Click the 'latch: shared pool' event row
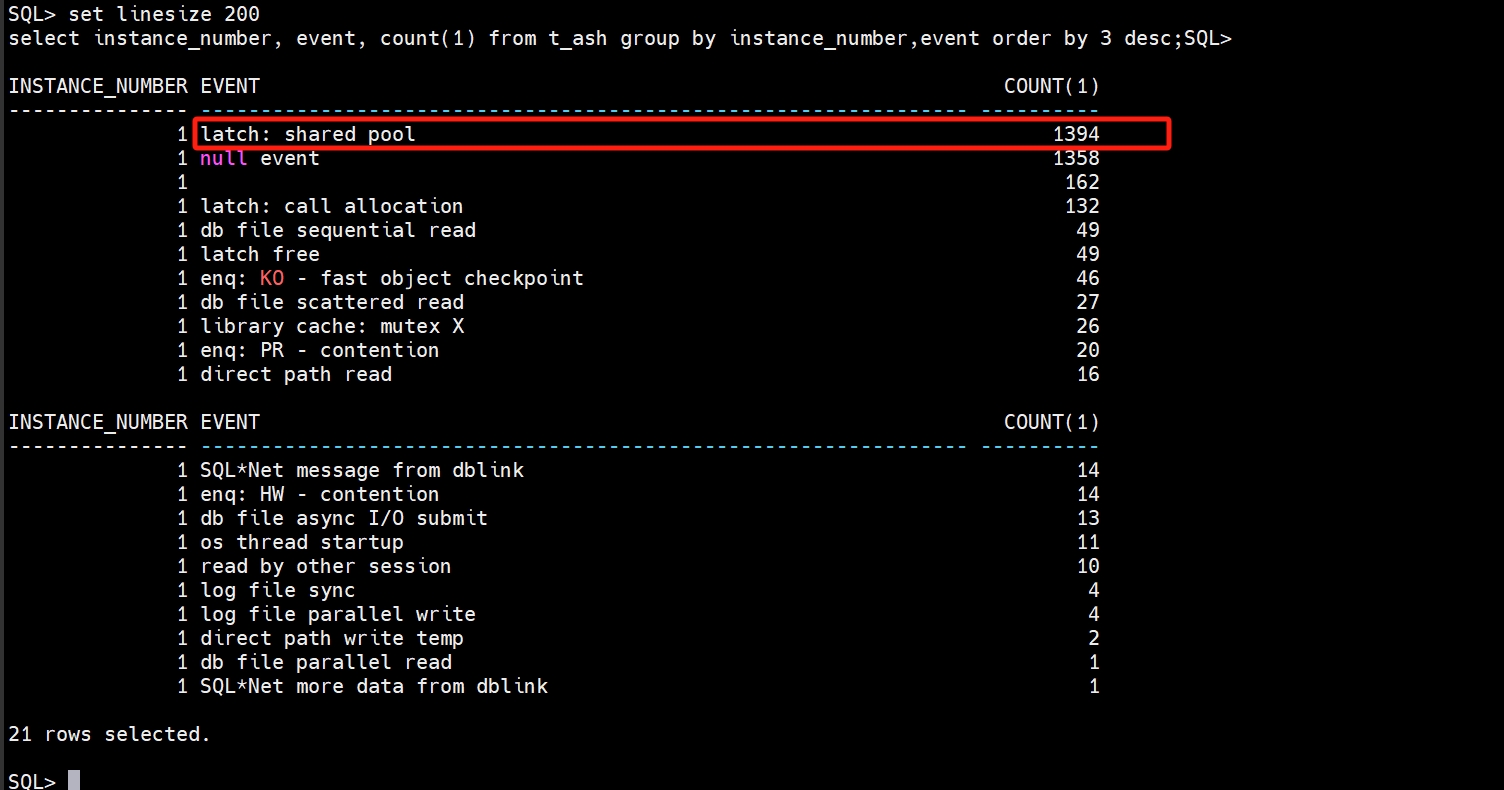The width and height of the screenshot is (1504, 790). 680,133
